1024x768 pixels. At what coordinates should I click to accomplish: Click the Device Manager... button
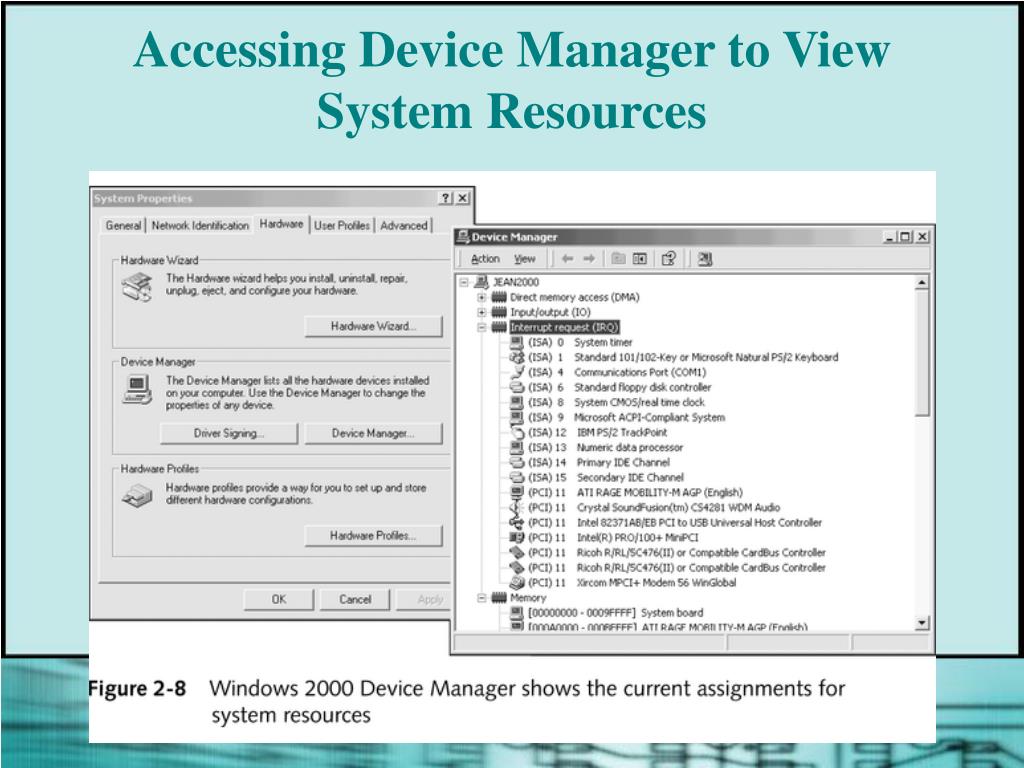374,433
